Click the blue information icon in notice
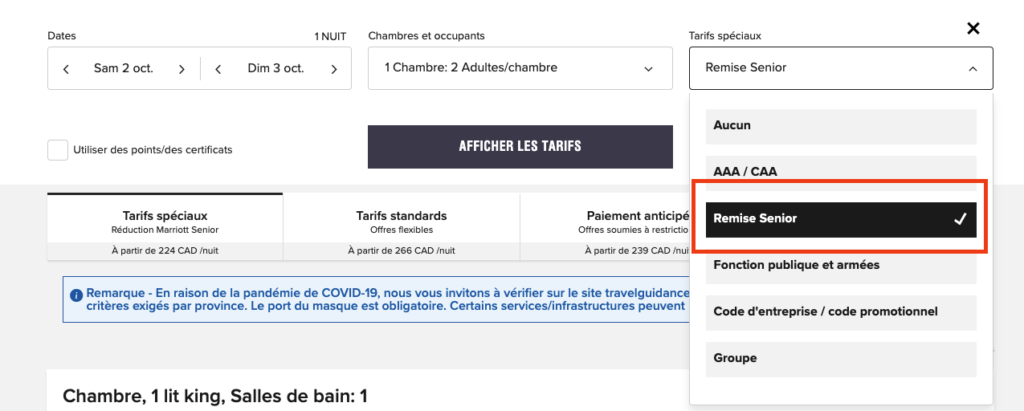 (76, 295)
